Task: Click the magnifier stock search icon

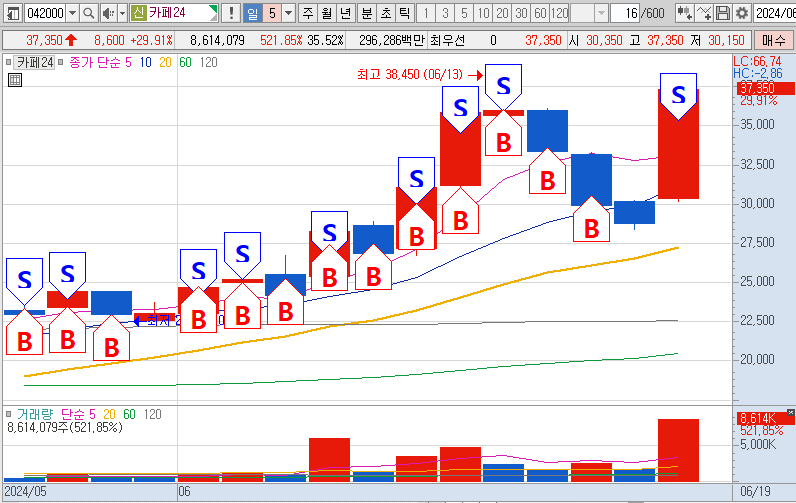Action: (x=88, y=13)
